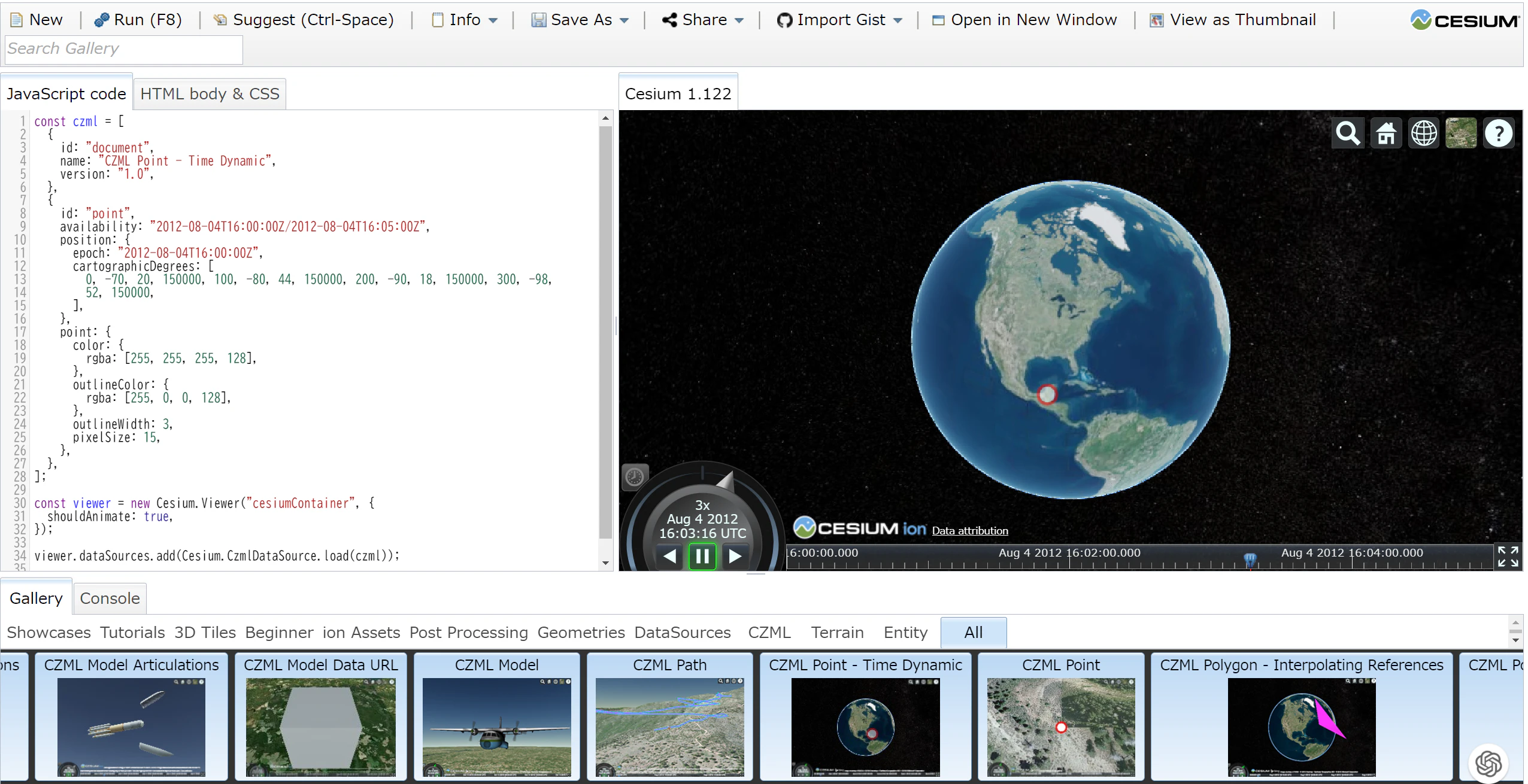Image resolution: width=1528 pixels, height=784 pixels.
Task: Select the 3D Tiles gallery category
Action: coord(205,633)
